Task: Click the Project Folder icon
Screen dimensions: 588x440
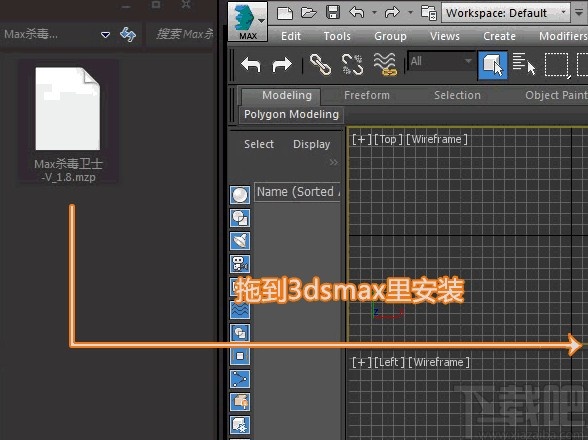Action: tap(429, 13)
